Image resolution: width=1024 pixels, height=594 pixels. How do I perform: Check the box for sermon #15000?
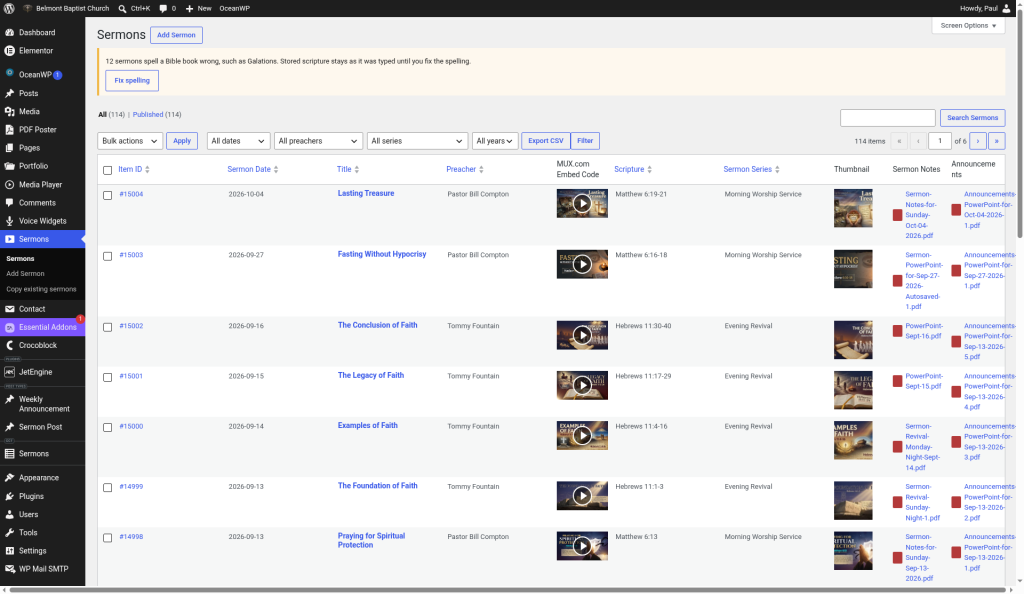coord(108,428)
